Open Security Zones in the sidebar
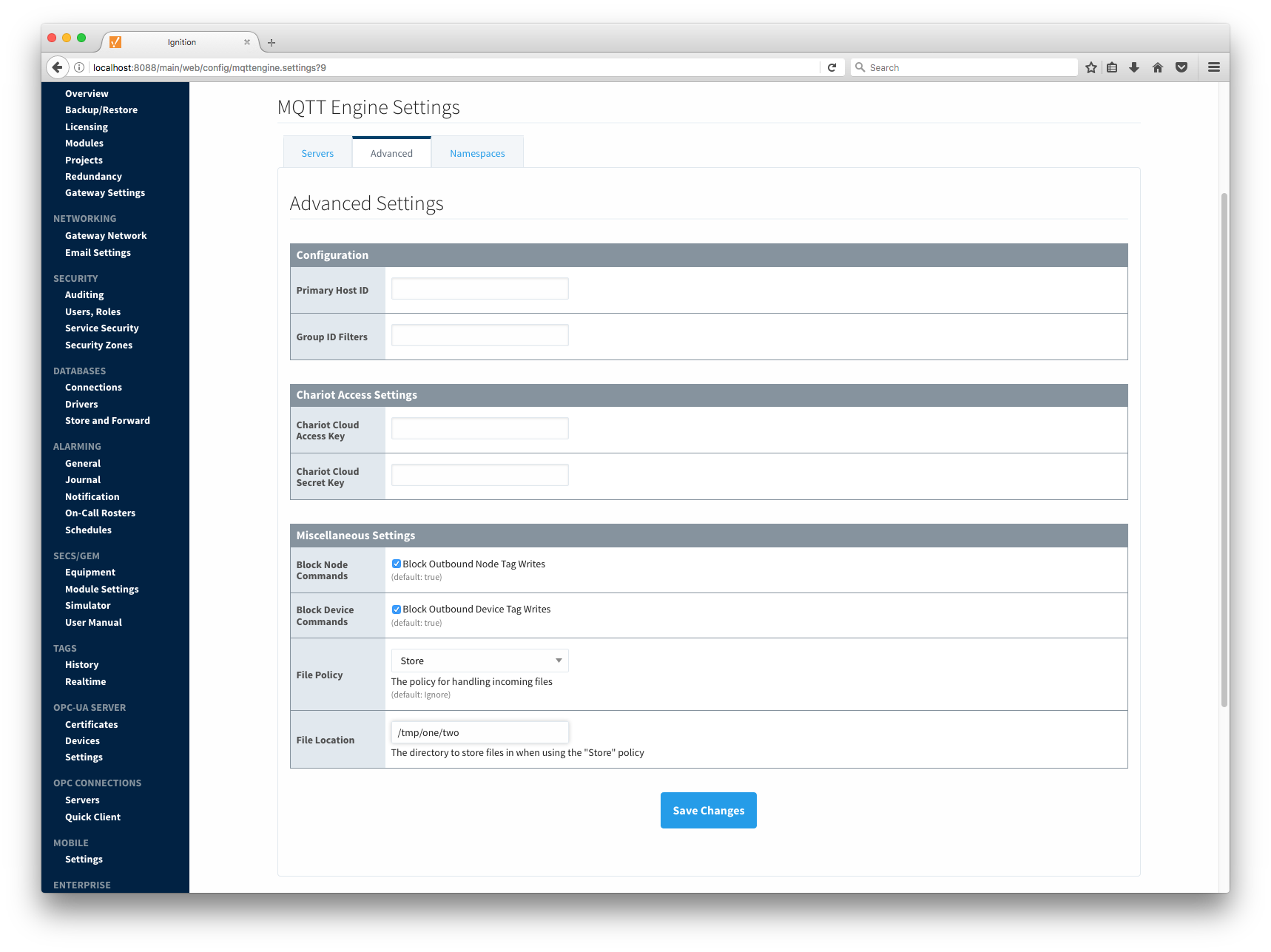The height and width of the screenshot is (952, 1271). pos(98,345)
